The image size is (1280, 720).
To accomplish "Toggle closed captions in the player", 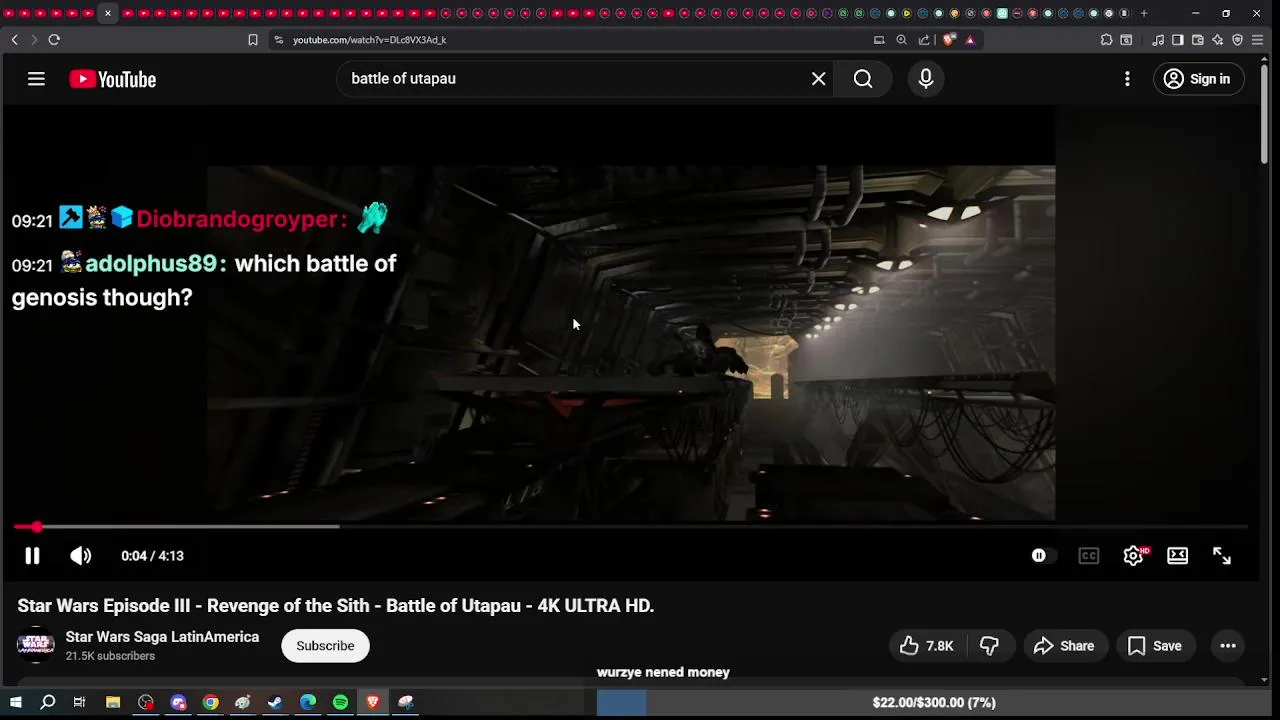I will click(1088, 556).
